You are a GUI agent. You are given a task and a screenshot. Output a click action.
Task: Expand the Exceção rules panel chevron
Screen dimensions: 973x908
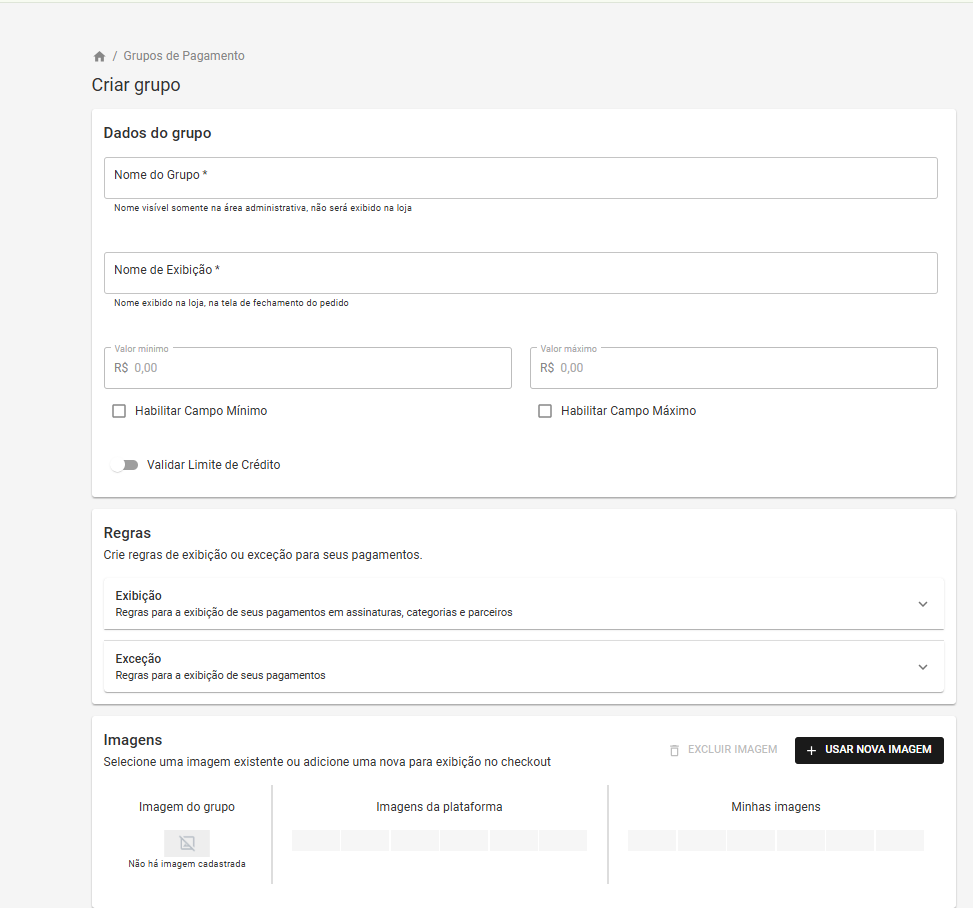[923, 667]
